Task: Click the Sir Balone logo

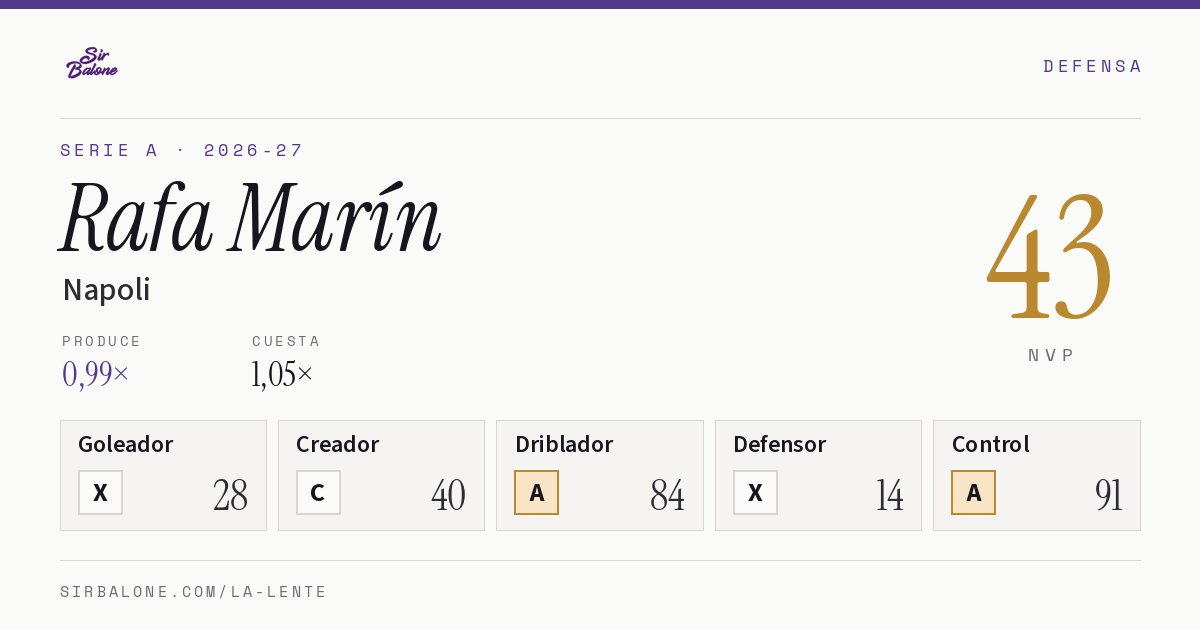Action: click(92, 63)
